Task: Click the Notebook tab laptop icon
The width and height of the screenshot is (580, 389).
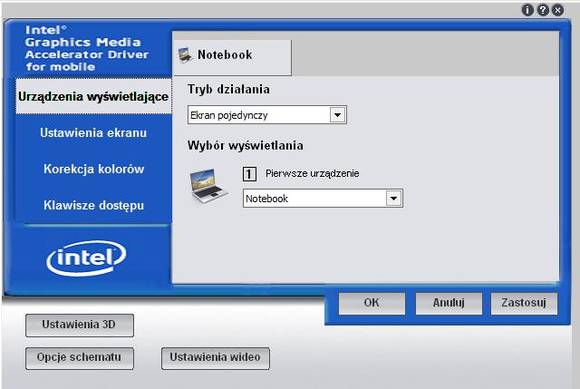Action: 185,55
